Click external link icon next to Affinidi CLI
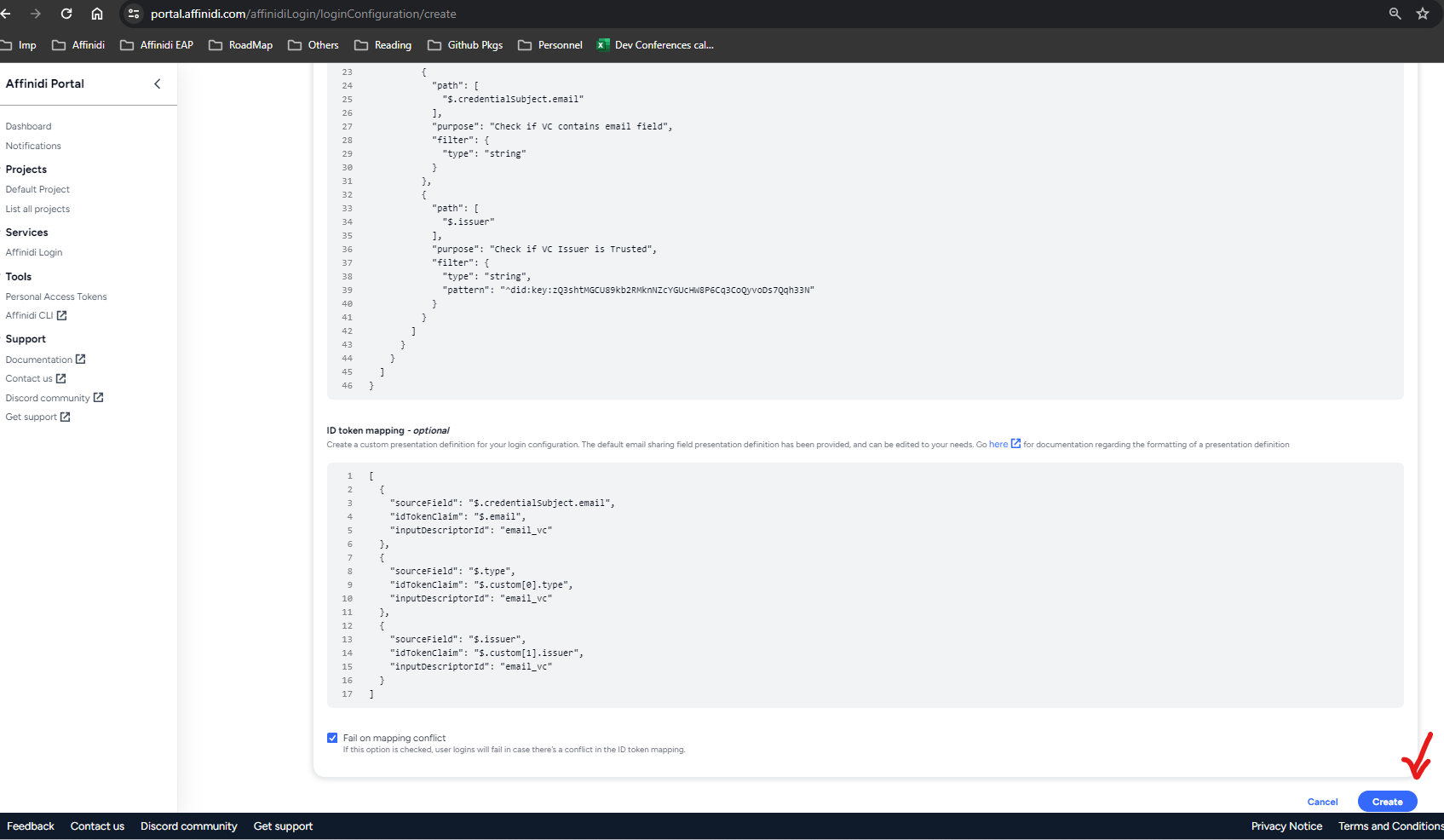This screenshot has width=1444, height=840. tap(61, 315)
